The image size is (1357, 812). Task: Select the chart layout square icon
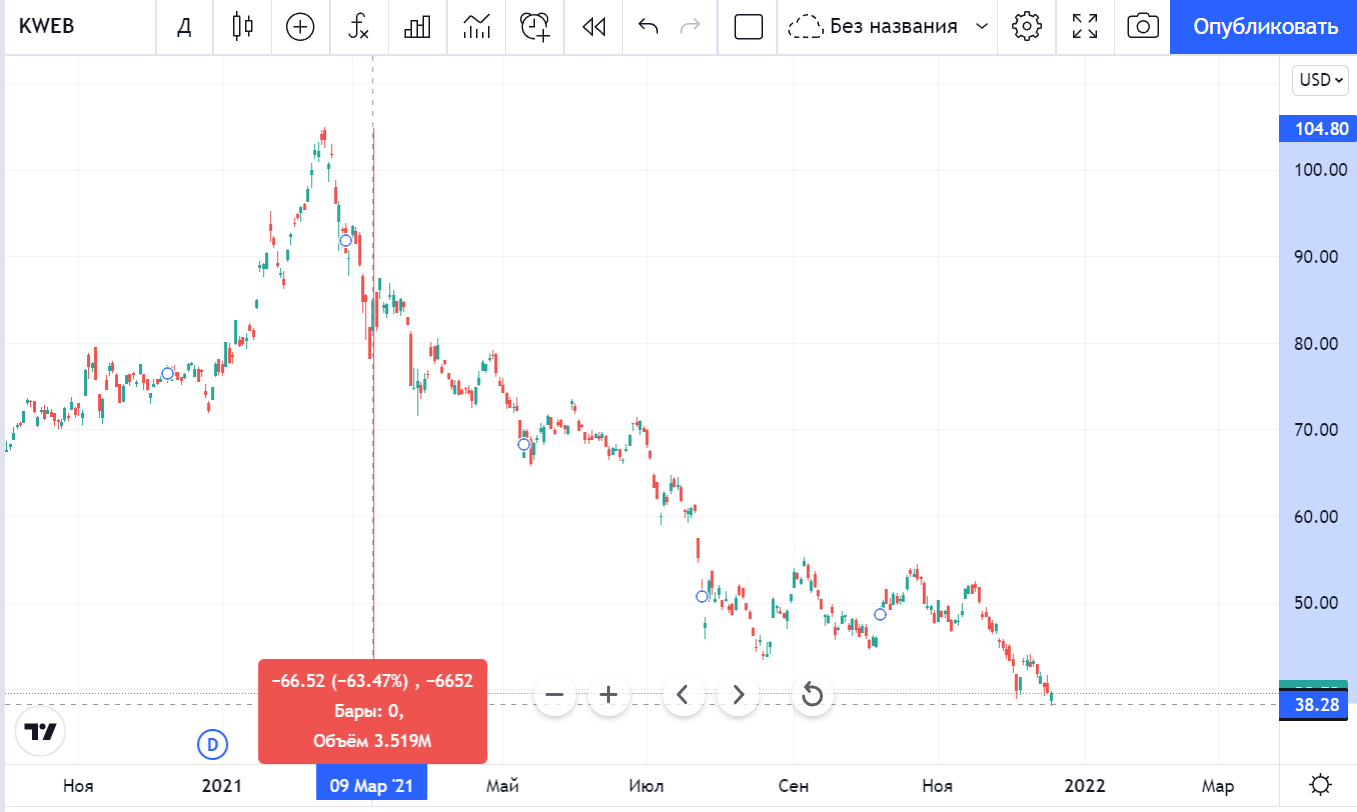tap(748, 27)
